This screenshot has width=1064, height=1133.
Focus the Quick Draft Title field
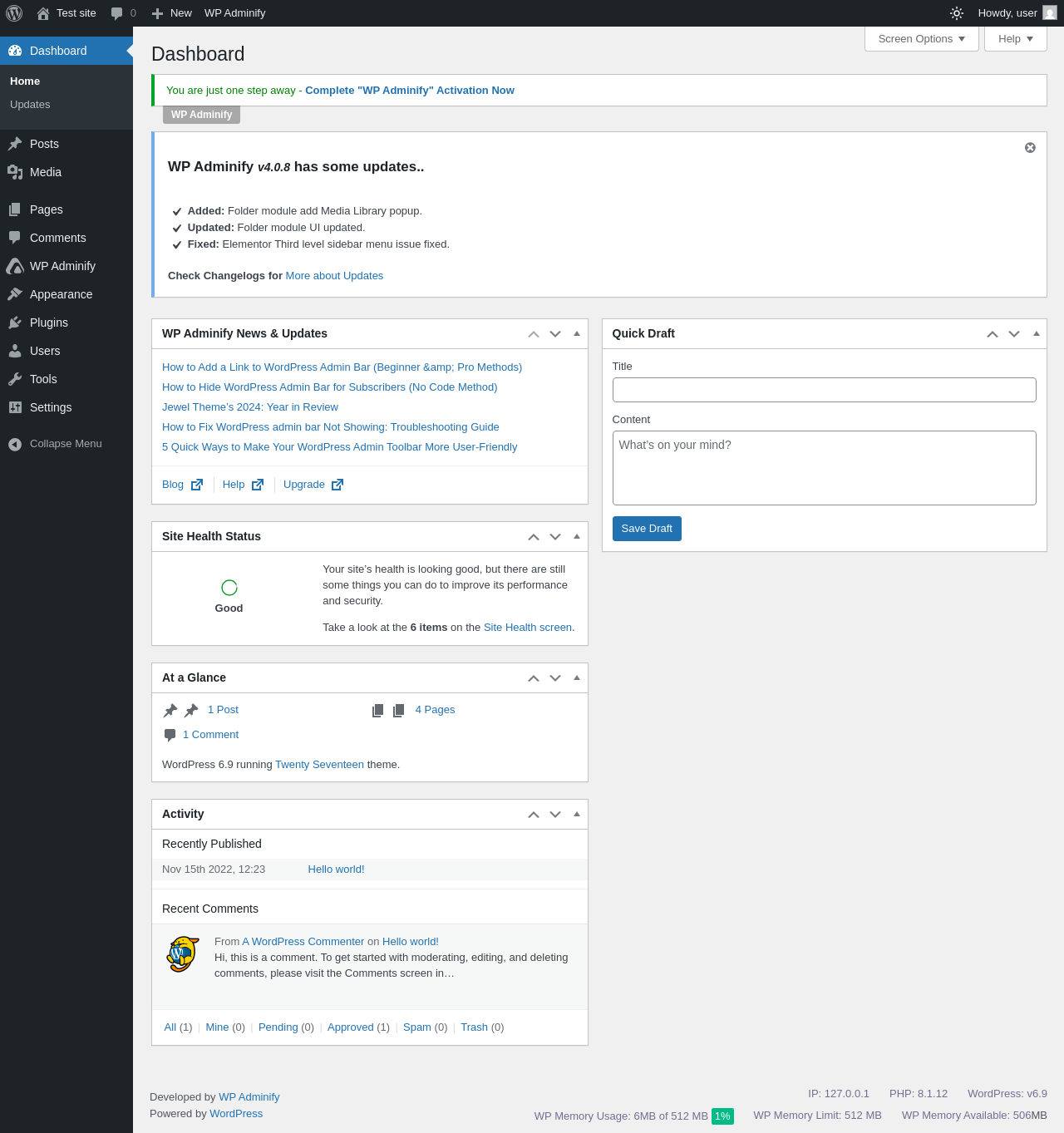coord(824,390)
